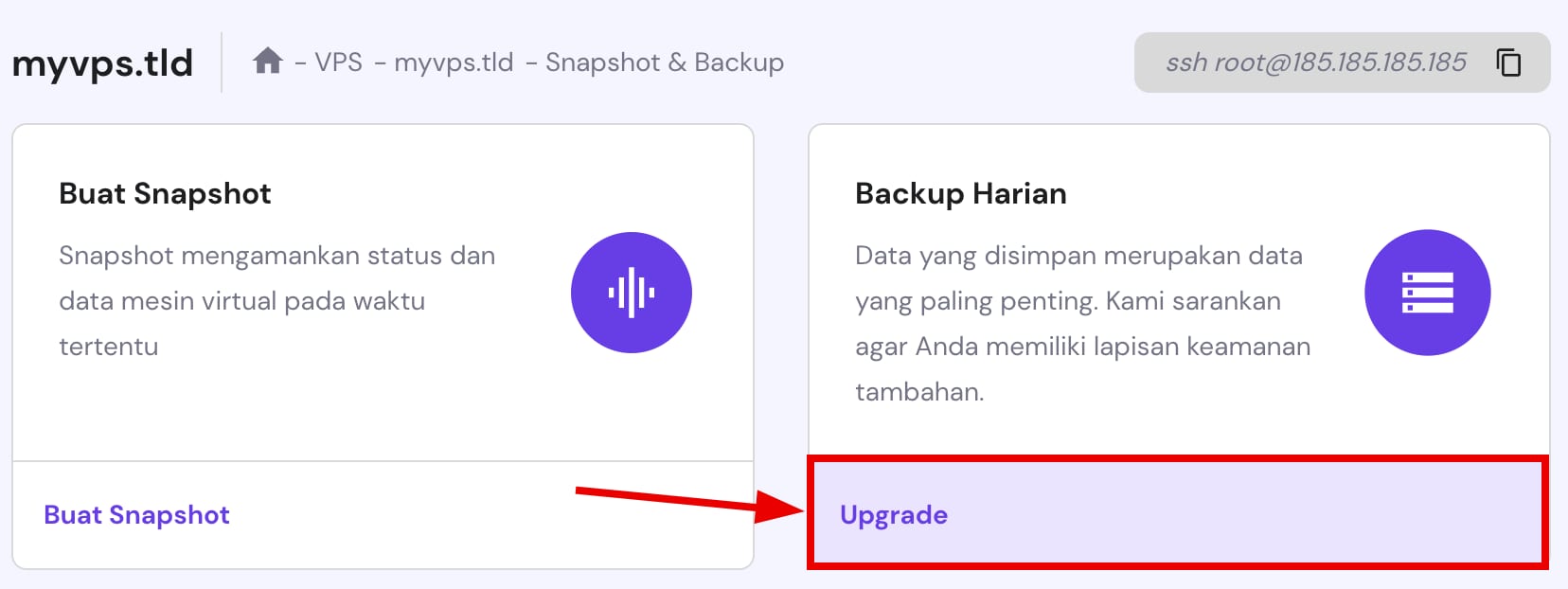The height and width of the screenshot is (589, 1568).
Task: Click the purple snapshot waveform icon
Action: pos(632,293)
